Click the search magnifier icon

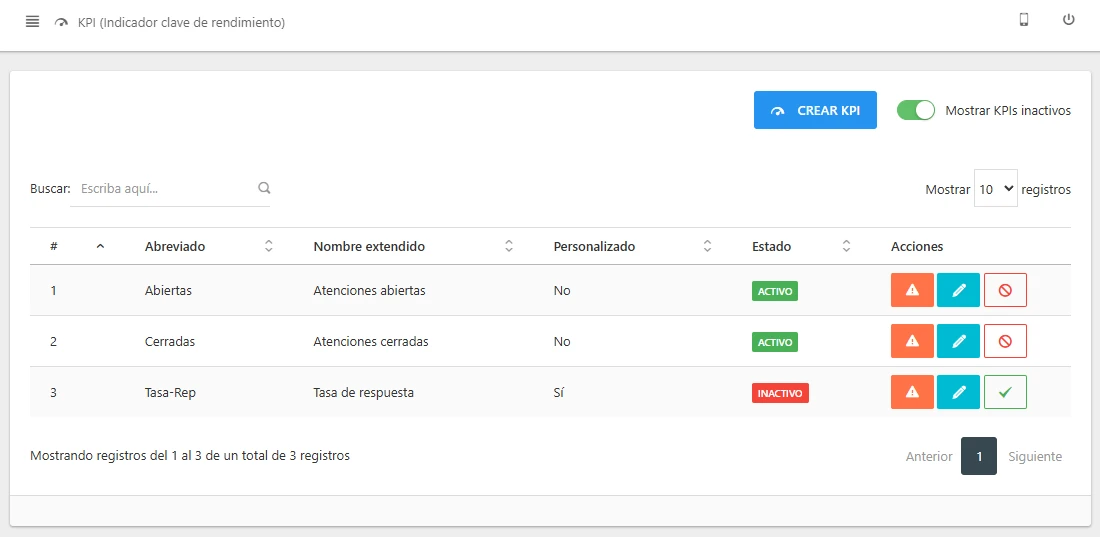264,188
